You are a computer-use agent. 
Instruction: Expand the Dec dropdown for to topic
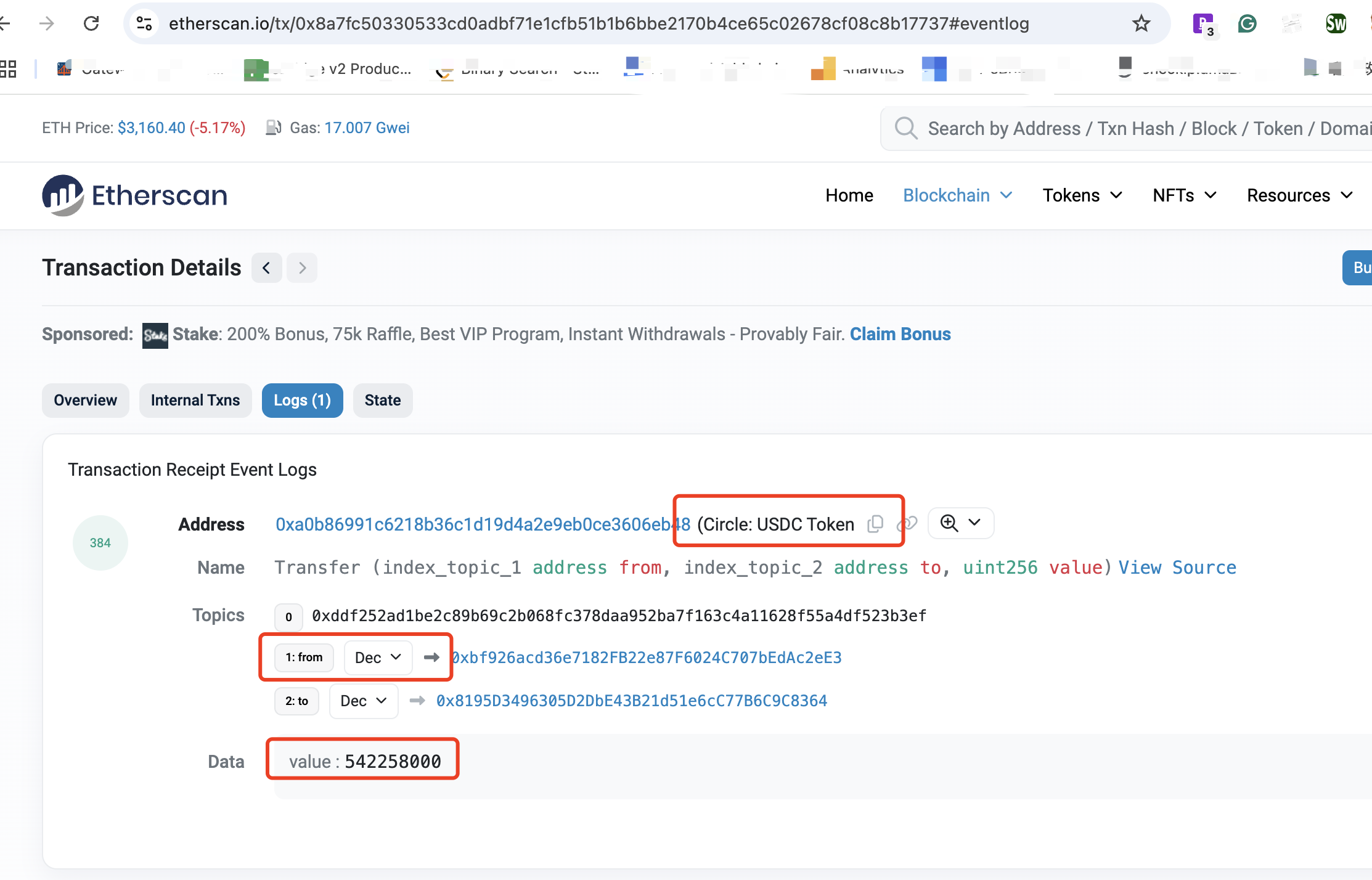click(363, 701)
